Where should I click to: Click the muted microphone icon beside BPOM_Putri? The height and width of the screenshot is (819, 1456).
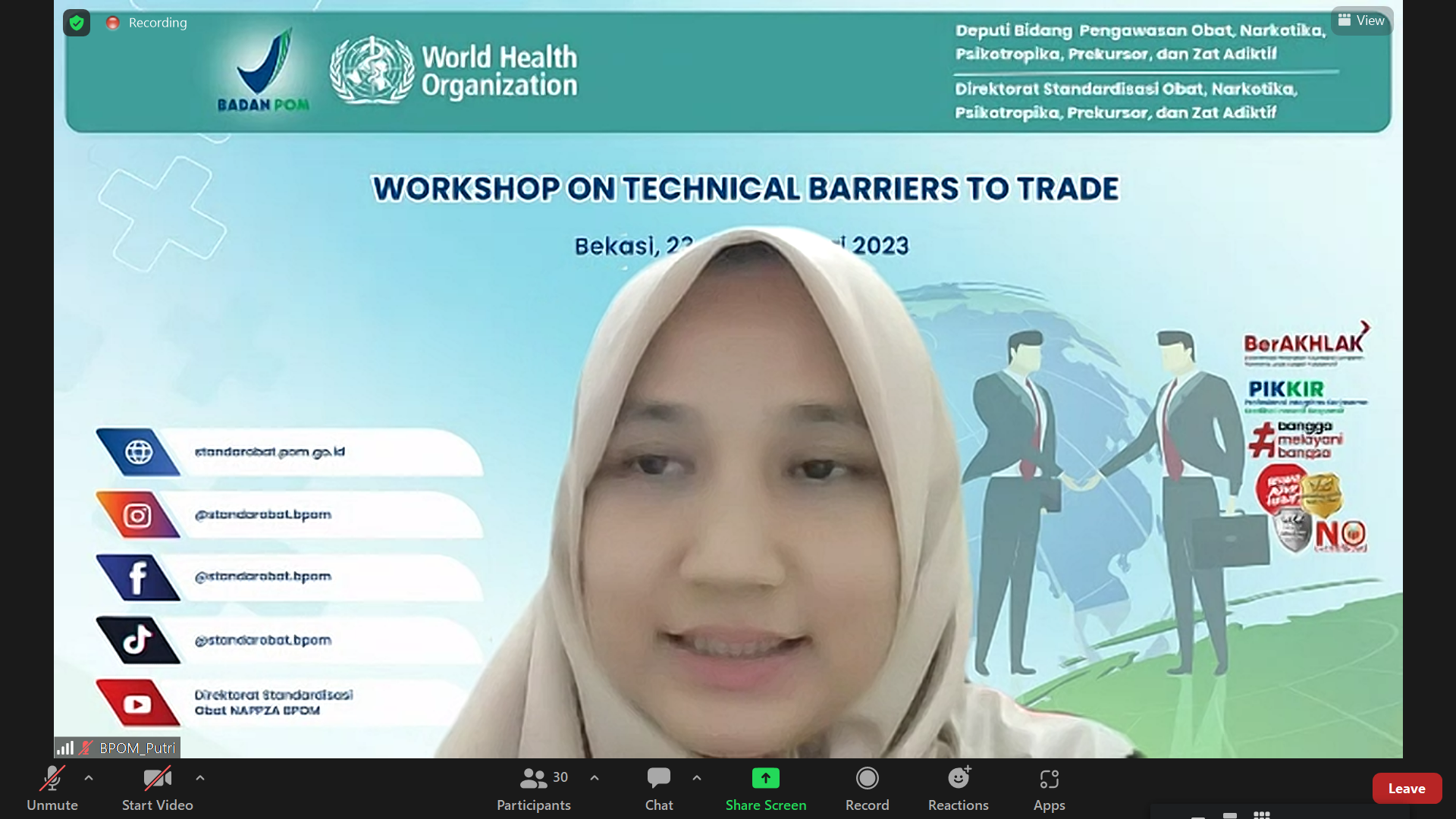click(86, 748)
